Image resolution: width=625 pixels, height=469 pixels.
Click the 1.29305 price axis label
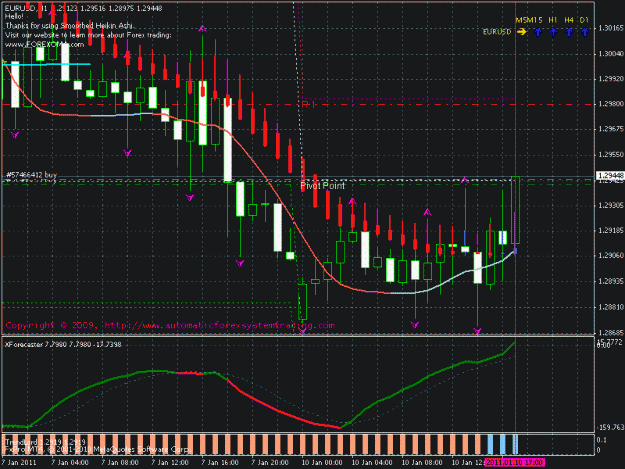point(610,205)
